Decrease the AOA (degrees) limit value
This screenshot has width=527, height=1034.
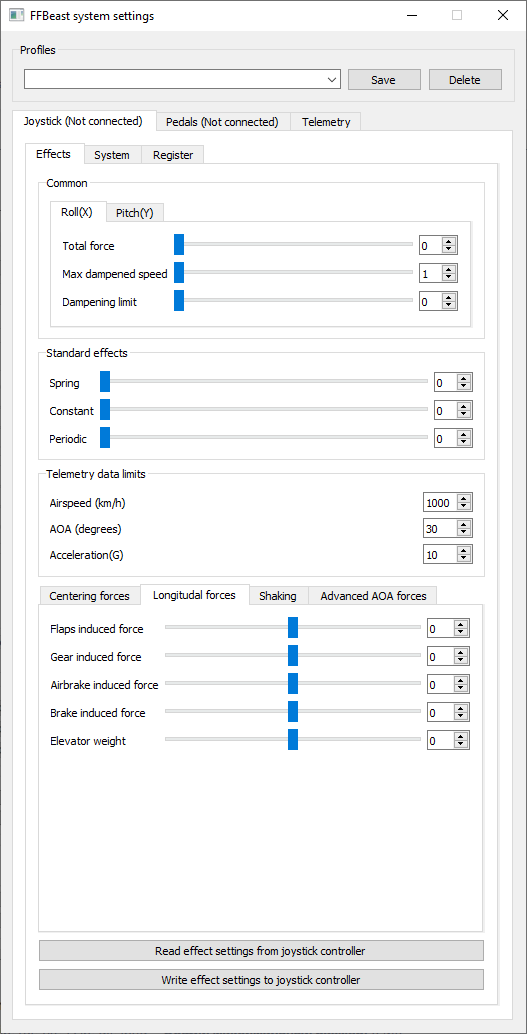click(464, 533)
